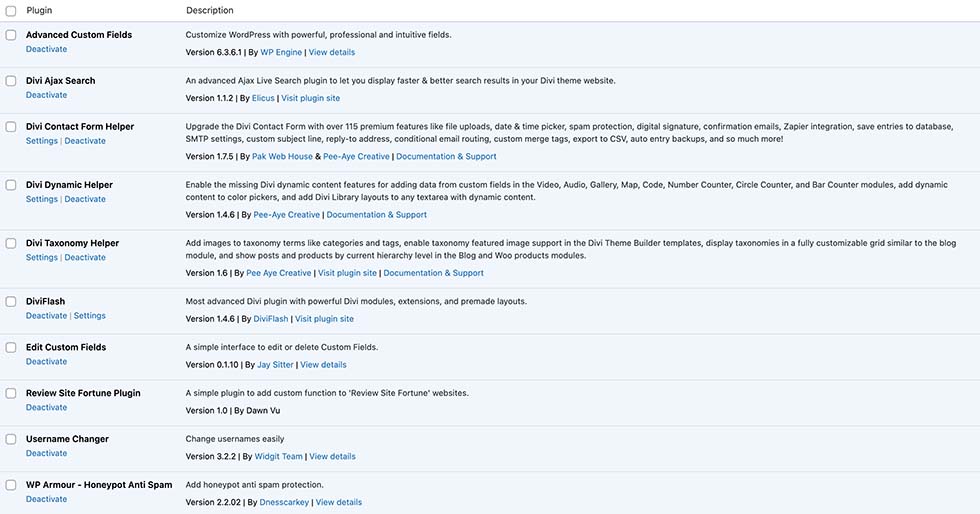Click the Version 6.3.6.1 text
The height and width of the screenshot is (514, 980).
click(x=213, y=53)
